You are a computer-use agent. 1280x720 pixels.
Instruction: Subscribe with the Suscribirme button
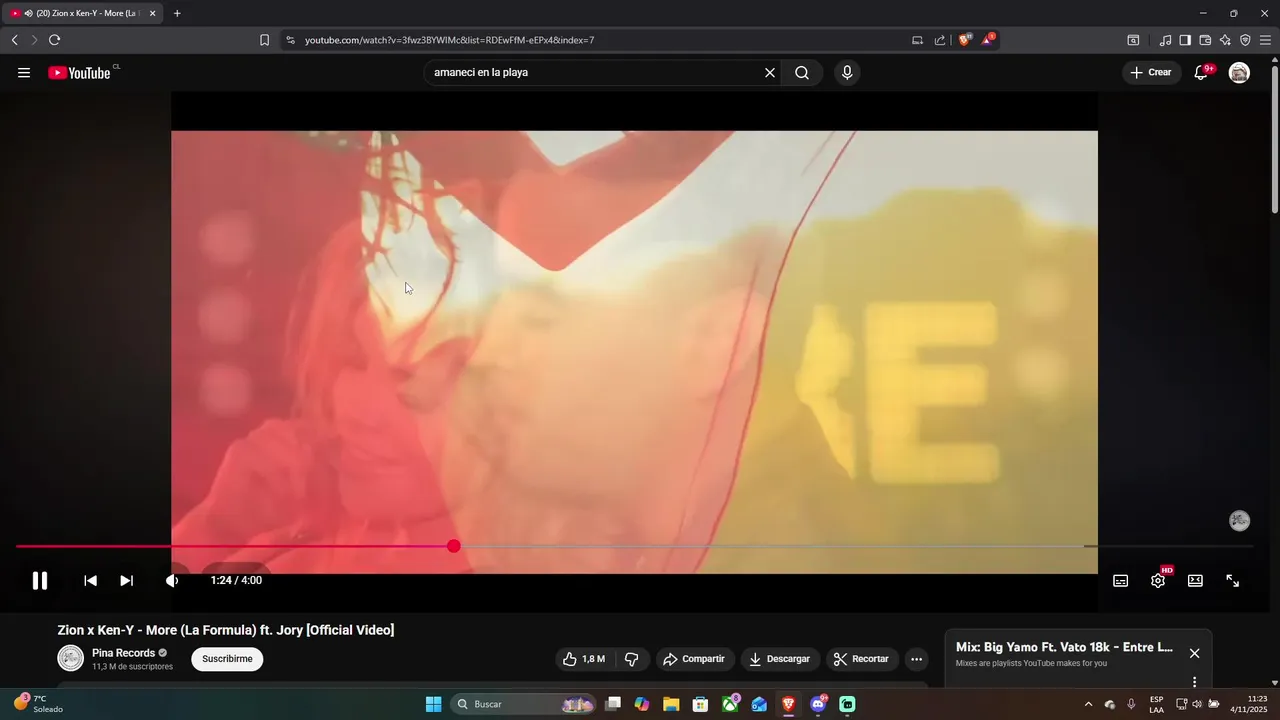(227, 659)
